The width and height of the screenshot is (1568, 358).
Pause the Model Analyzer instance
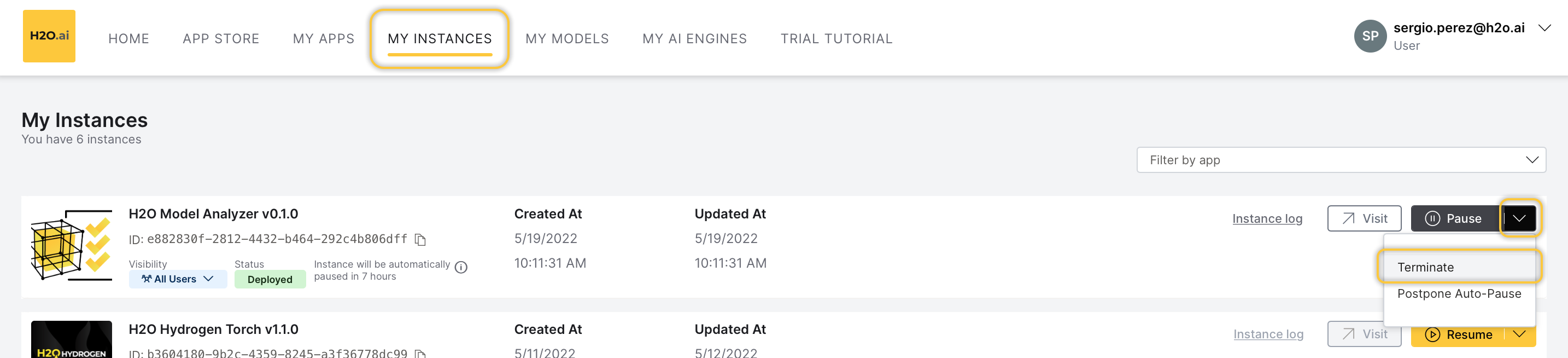click(x=1456, y=218)
